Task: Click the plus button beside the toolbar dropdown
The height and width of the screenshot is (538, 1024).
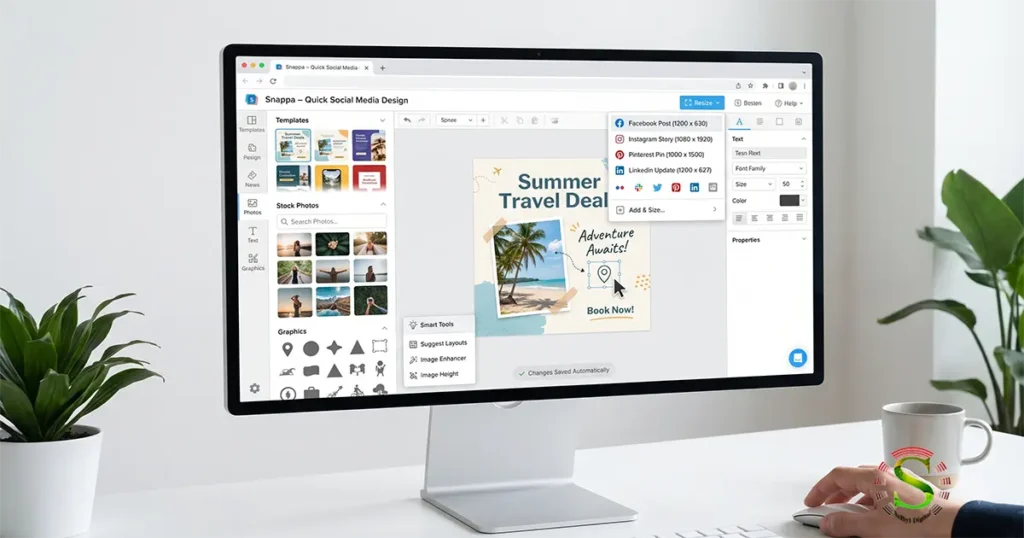Action: [483, 120]
